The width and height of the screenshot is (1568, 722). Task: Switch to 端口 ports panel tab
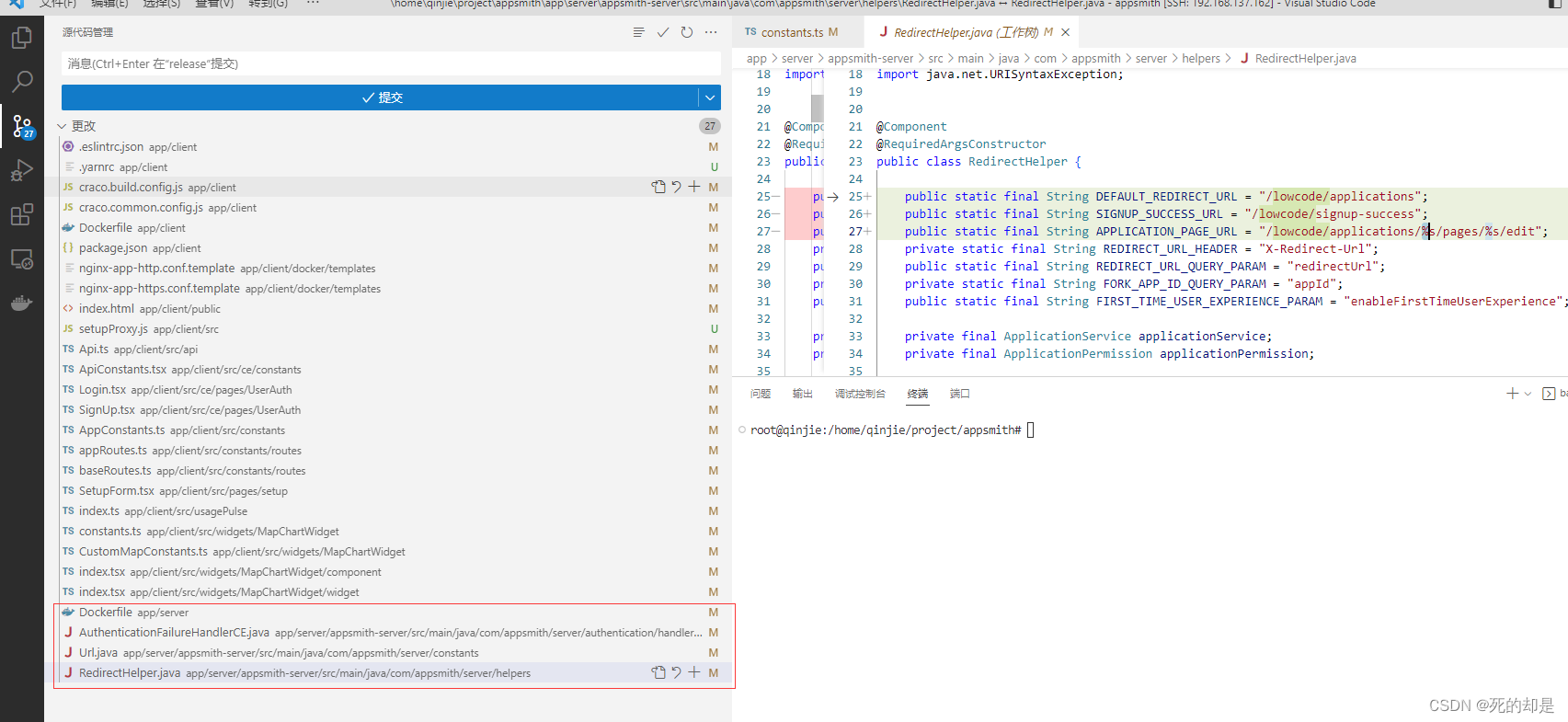click(x=960, y=394)
